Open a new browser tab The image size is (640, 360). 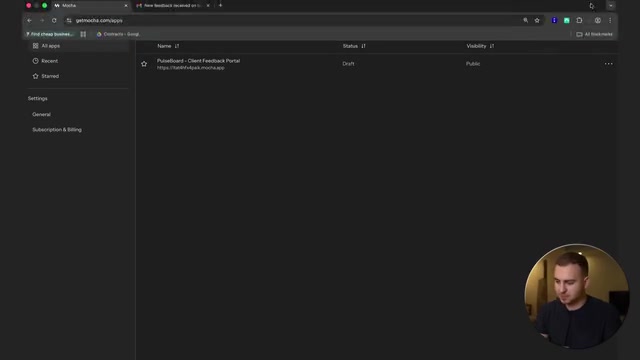coord(220,5)
